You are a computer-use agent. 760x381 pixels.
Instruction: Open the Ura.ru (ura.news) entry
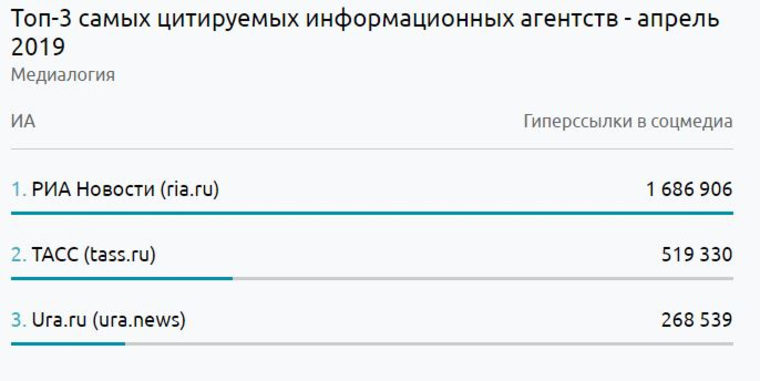click(x=109, y=320)
